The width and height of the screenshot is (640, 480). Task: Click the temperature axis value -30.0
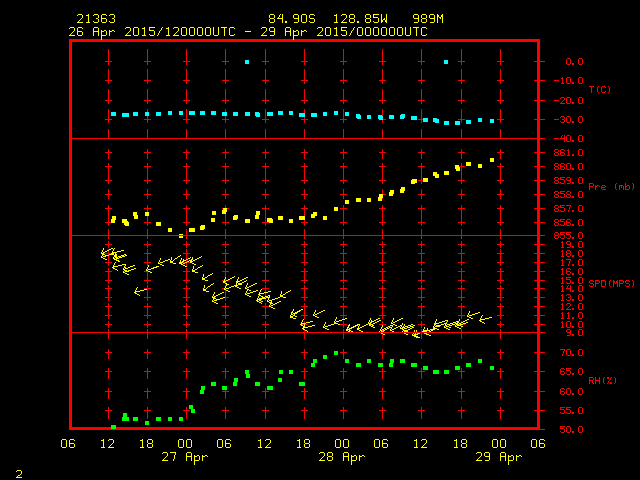[x=568, y=120]
